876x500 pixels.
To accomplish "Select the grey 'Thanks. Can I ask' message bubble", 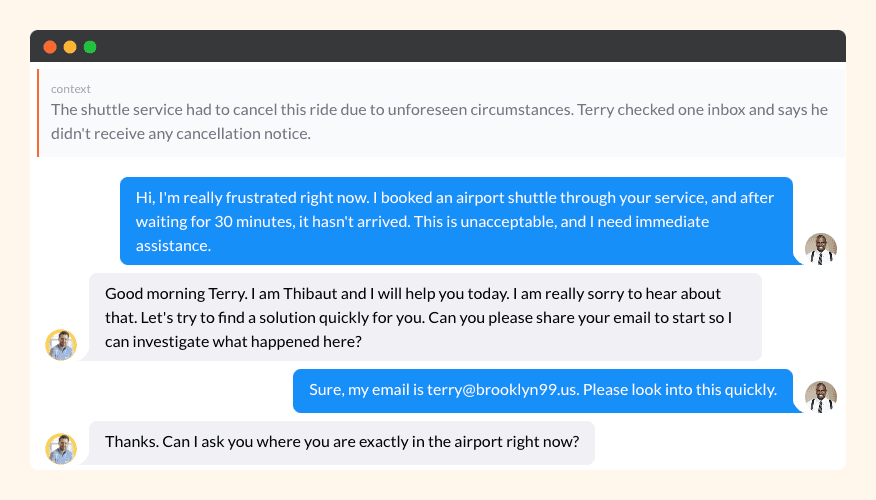I will click(x=342, y=442).
